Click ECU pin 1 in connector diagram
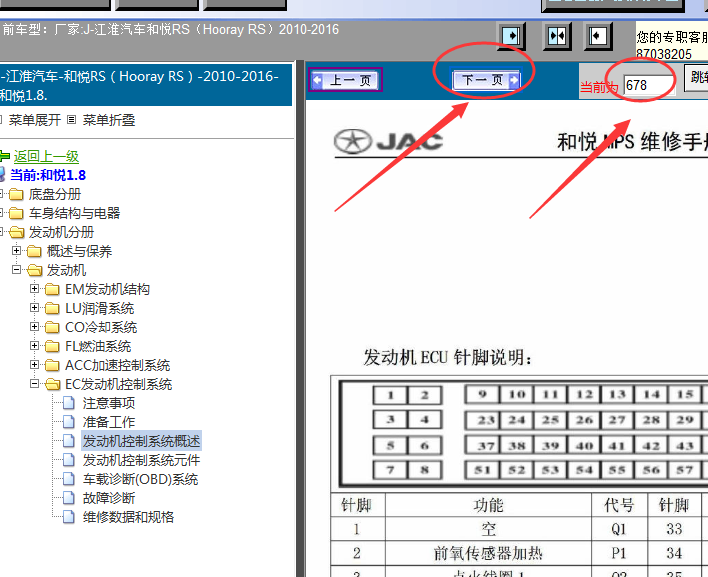This screenshot has width=708, height=577. click(391, 396)
